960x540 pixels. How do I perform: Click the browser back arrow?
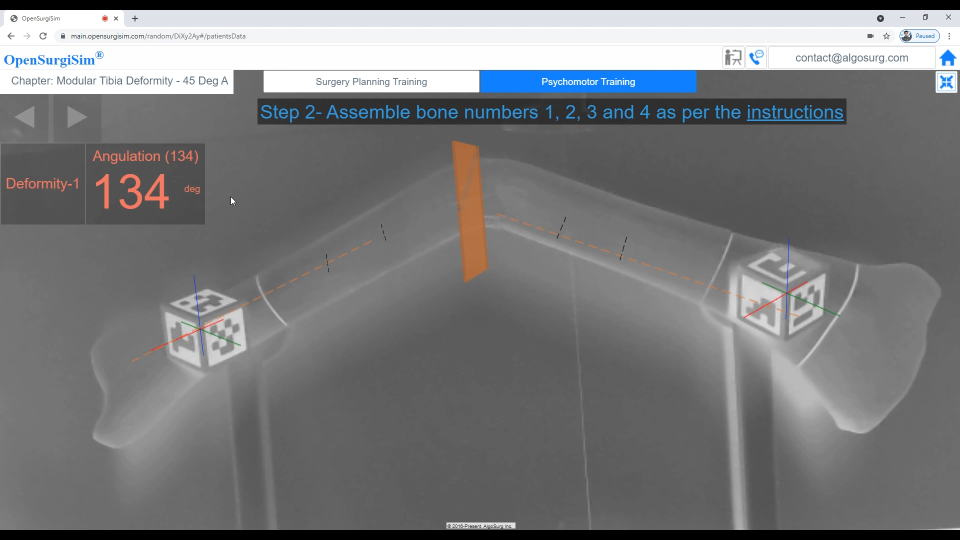11,36
